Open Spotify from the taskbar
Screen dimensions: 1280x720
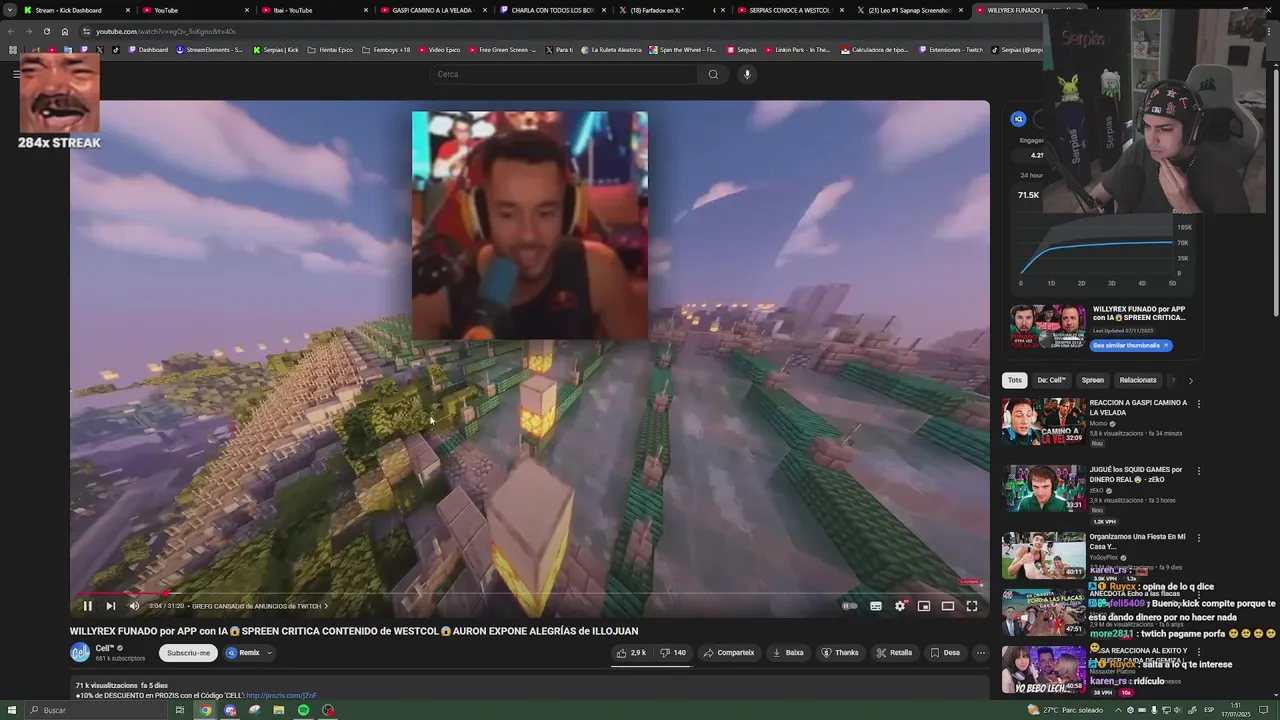click(303, 710)
